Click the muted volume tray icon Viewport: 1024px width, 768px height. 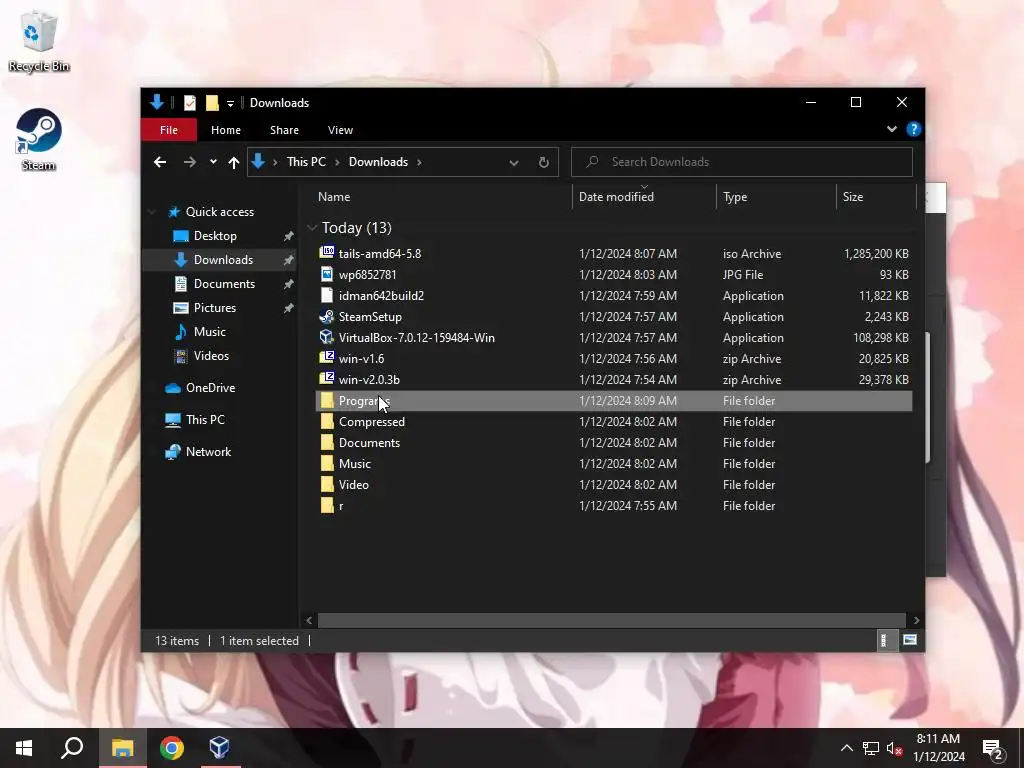point(895,749)
